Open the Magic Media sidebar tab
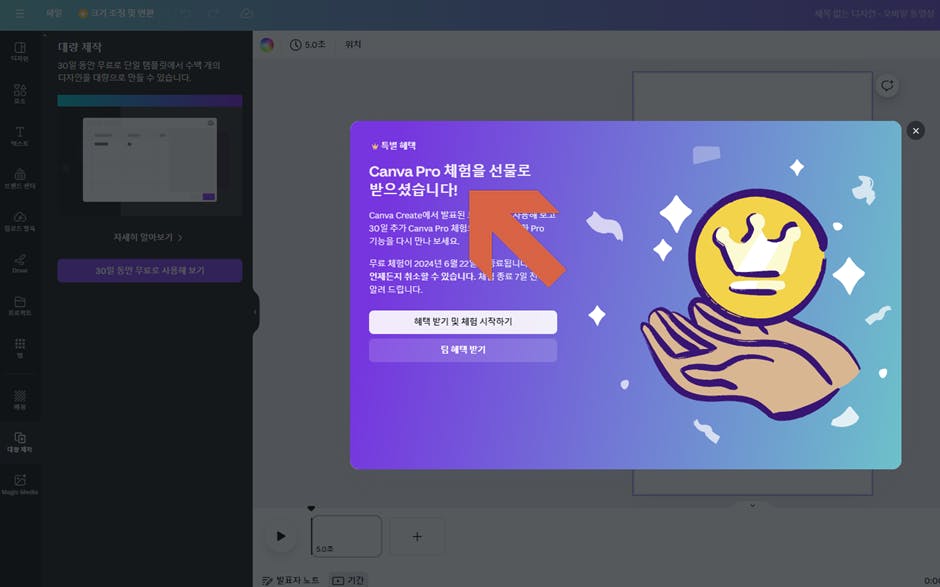Image resolution: width=940 pixels, height=587 pixels. [20, 484]
